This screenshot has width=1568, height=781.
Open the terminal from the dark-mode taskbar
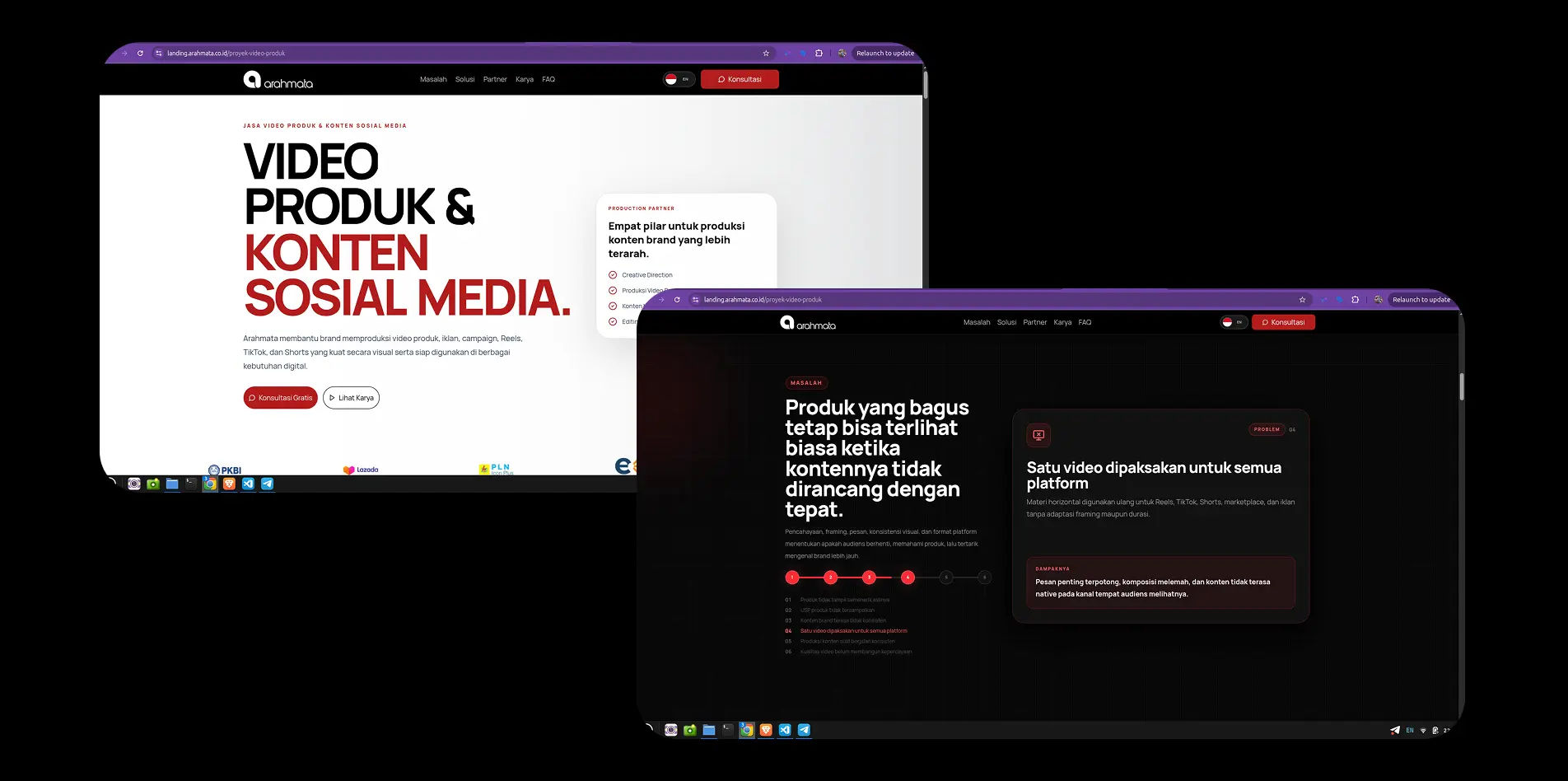728,730
